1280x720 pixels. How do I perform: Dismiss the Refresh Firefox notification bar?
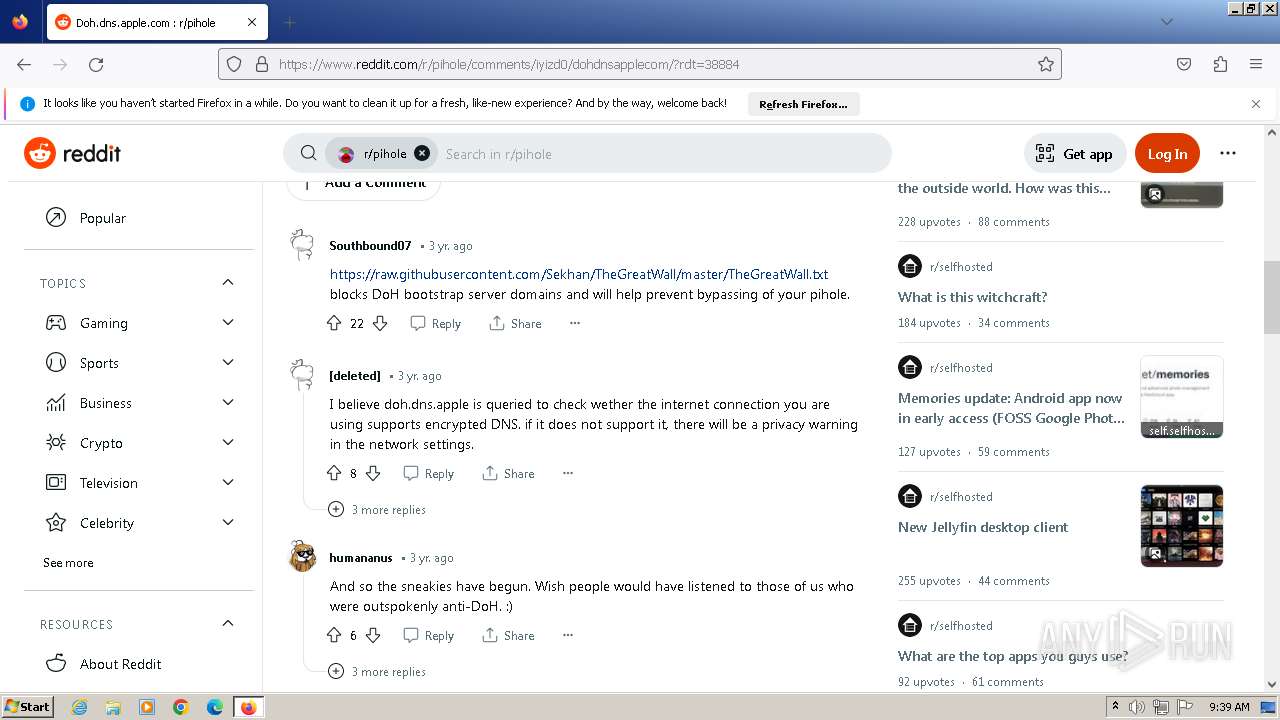coord(1256,103)
